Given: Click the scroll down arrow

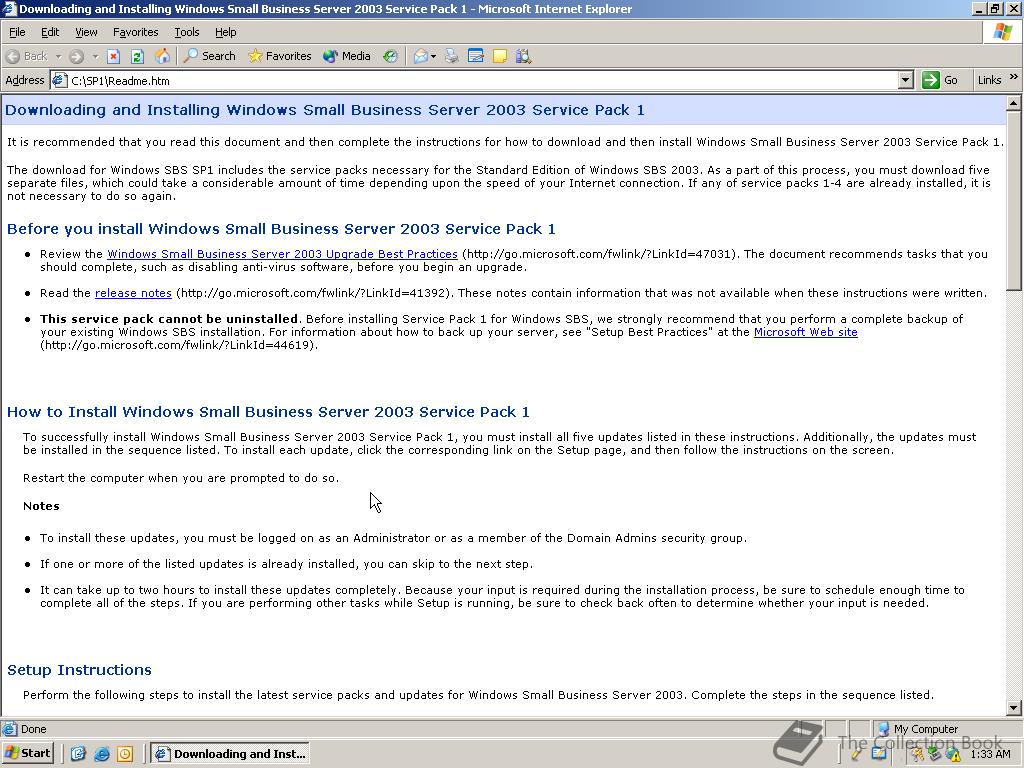Looking at the screenshot, I should 1014,707.
